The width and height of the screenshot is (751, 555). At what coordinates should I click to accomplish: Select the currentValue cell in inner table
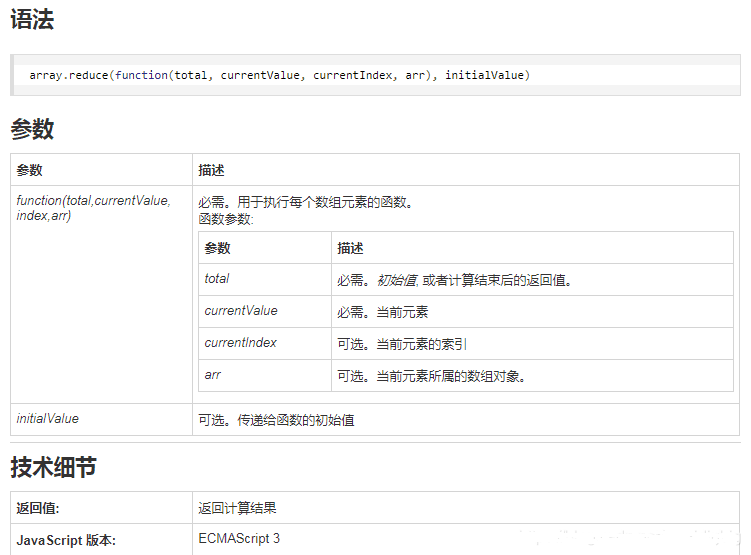[x=265, y=311]
